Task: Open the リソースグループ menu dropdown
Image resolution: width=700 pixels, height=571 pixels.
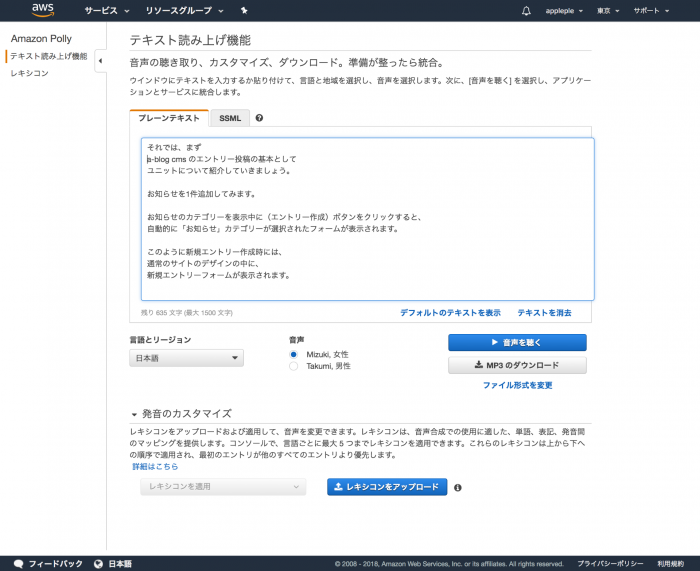Action: (x=184, y=11)
